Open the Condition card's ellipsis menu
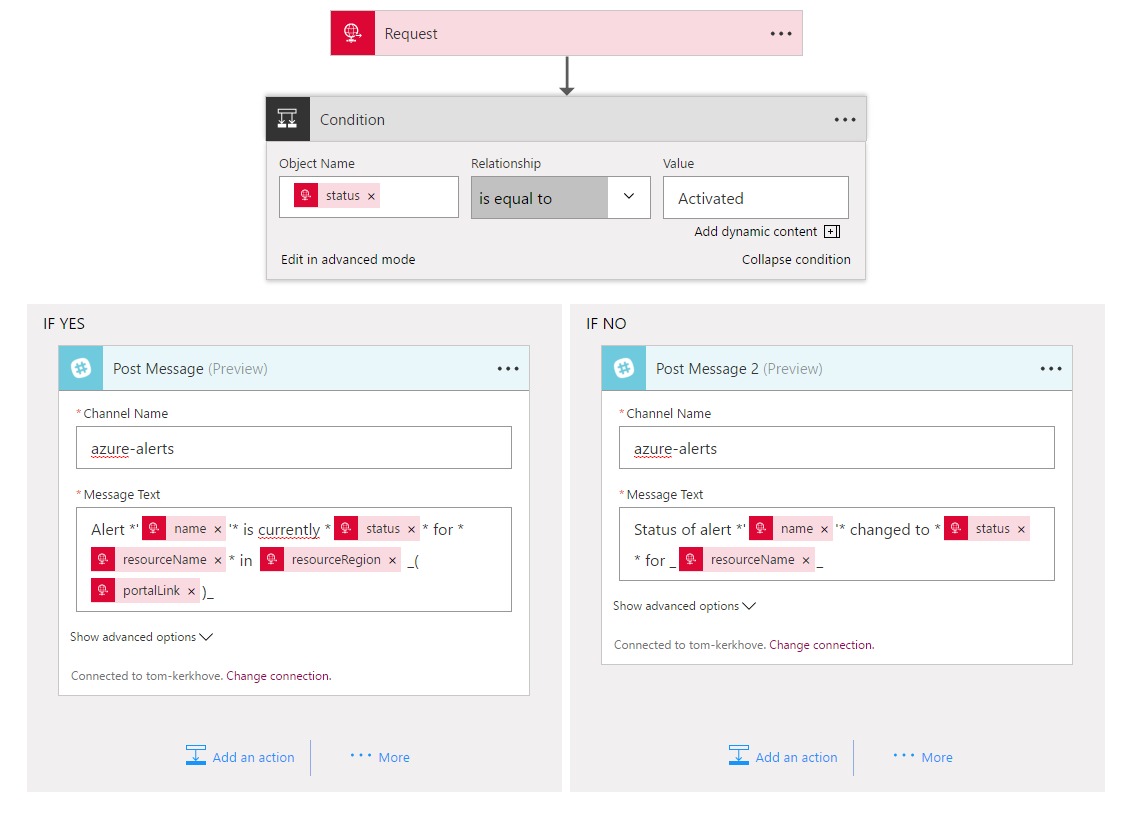The image size is (1122, 822). click(x=845, y=119)
